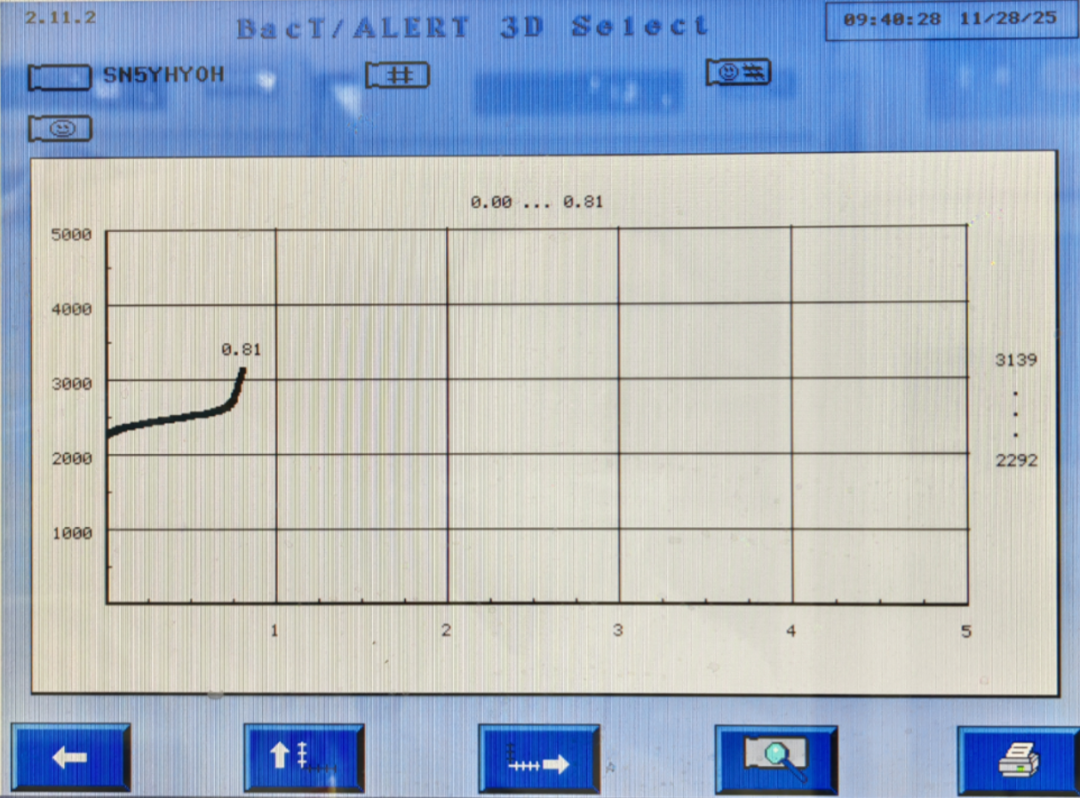Click the X-axis label 4
This screenshot has height=798, width=1080.
pyautogui.click(x=791, y=630)
